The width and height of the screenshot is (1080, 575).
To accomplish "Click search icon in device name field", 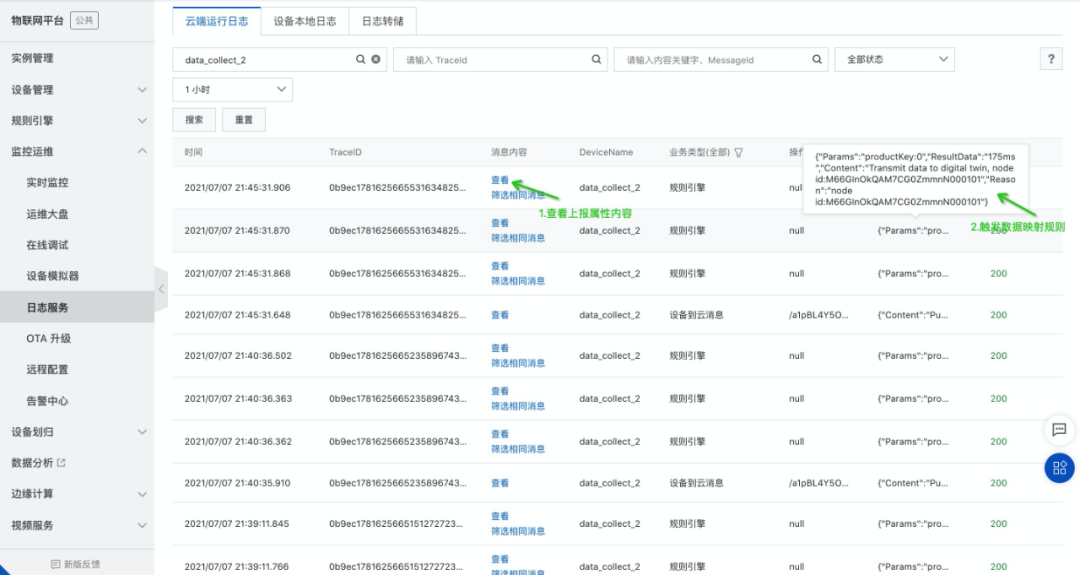I will [x=360, y=60].
